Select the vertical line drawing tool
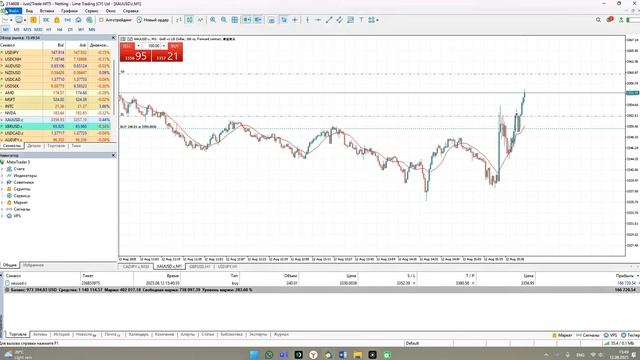Image resolution: width=640 pixels, height=360 pixels. 307,20
